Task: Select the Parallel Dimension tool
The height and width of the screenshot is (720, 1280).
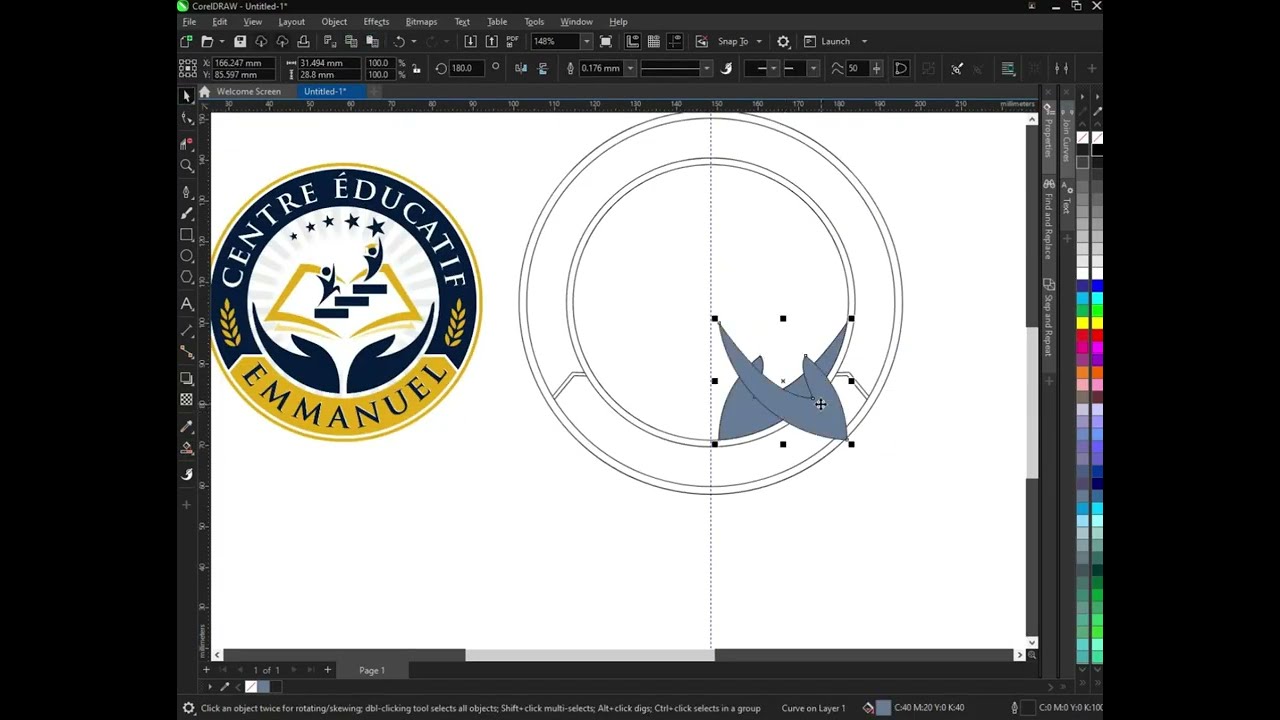Action: pos(186,330)
